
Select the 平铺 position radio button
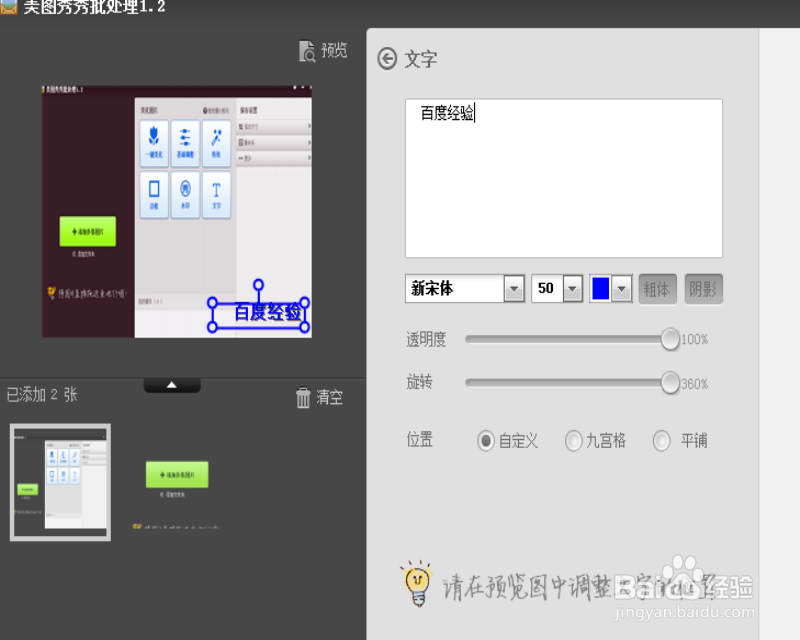pyautogui.click(x=662, y=440)
